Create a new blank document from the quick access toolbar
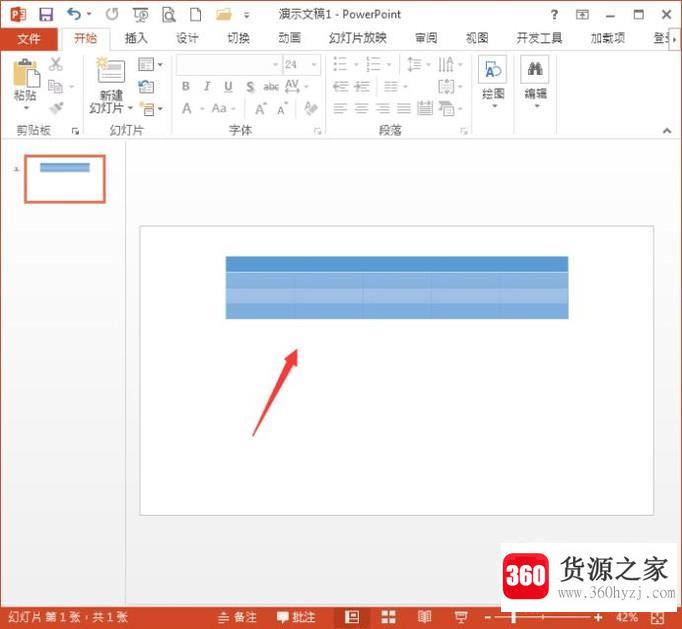 pos(195,15)
